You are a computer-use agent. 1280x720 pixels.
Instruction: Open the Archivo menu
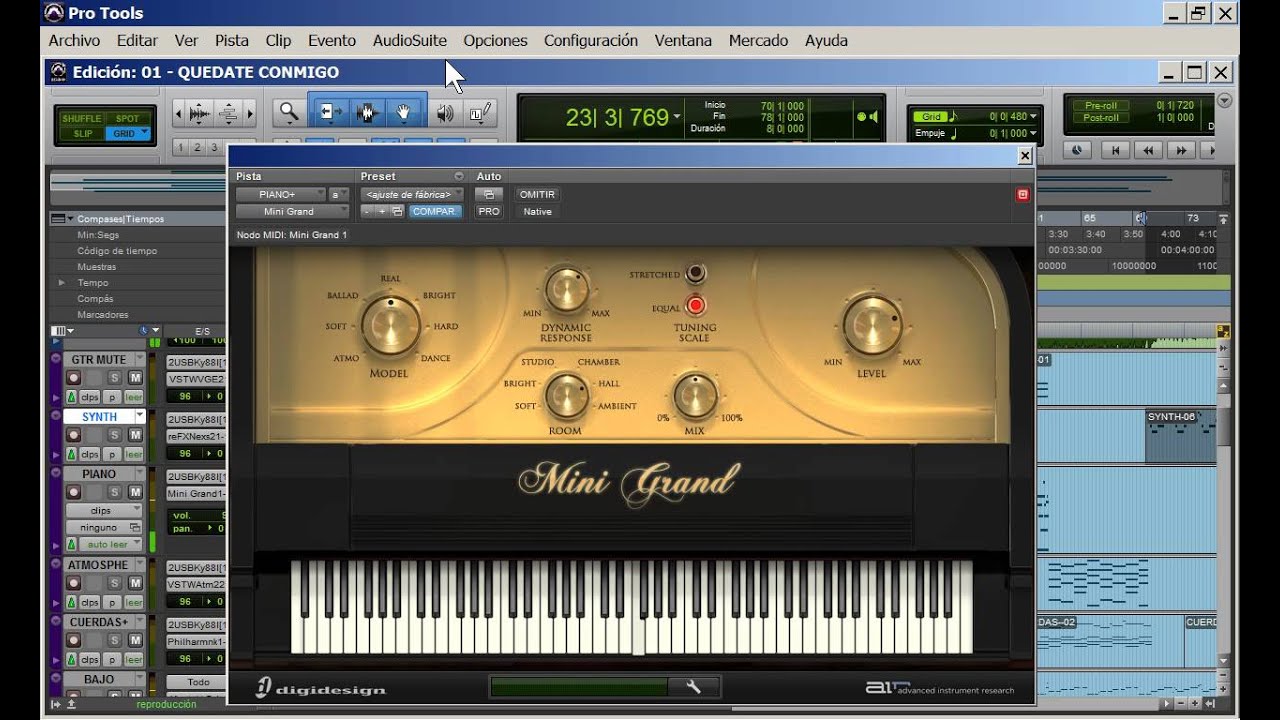(74, 41)
